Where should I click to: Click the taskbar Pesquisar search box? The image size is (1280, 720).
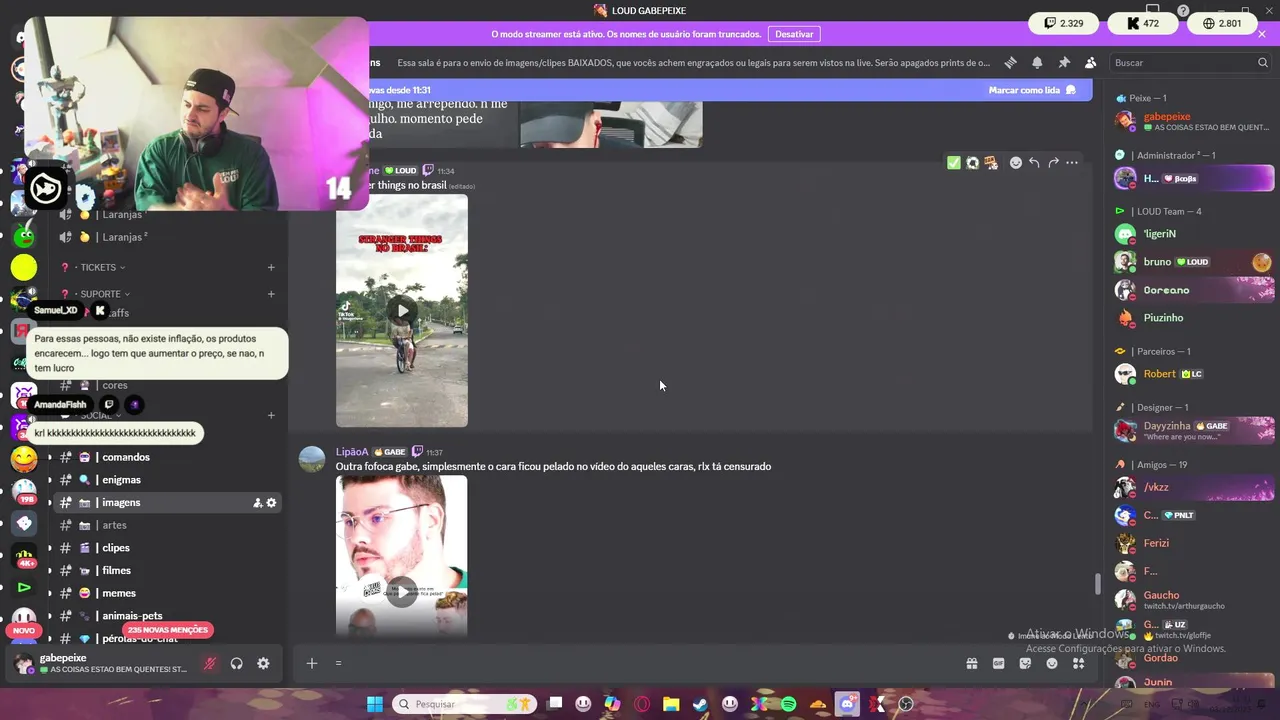[464, 704]
